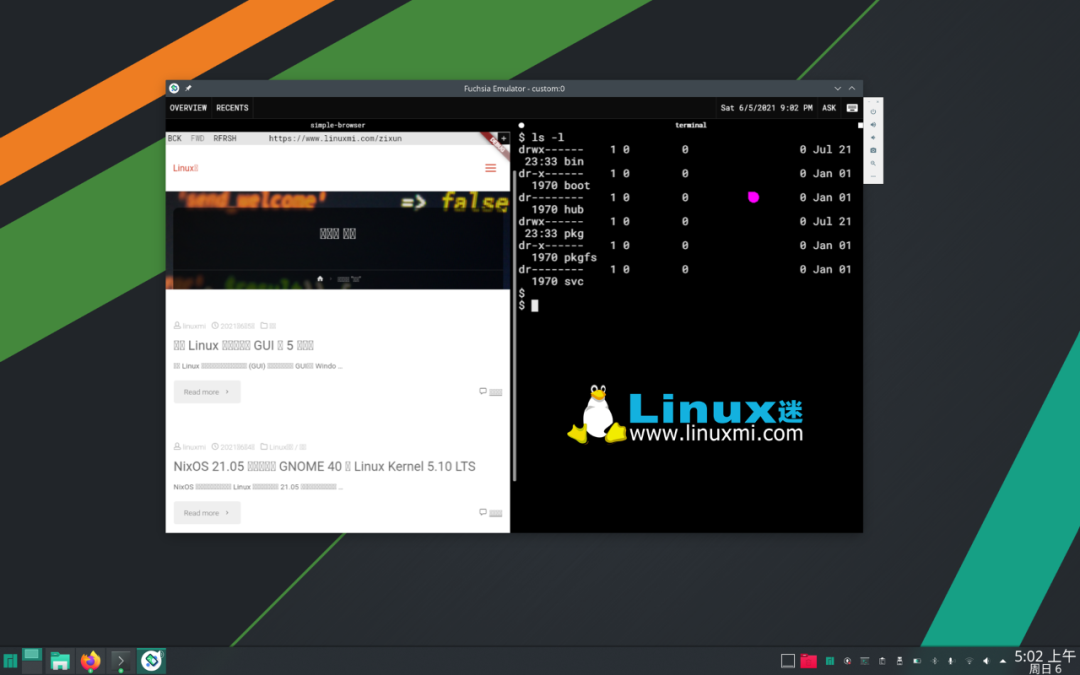
Task: Take emulator screenshot with camera icon
Action: click(x=873, y=150)
